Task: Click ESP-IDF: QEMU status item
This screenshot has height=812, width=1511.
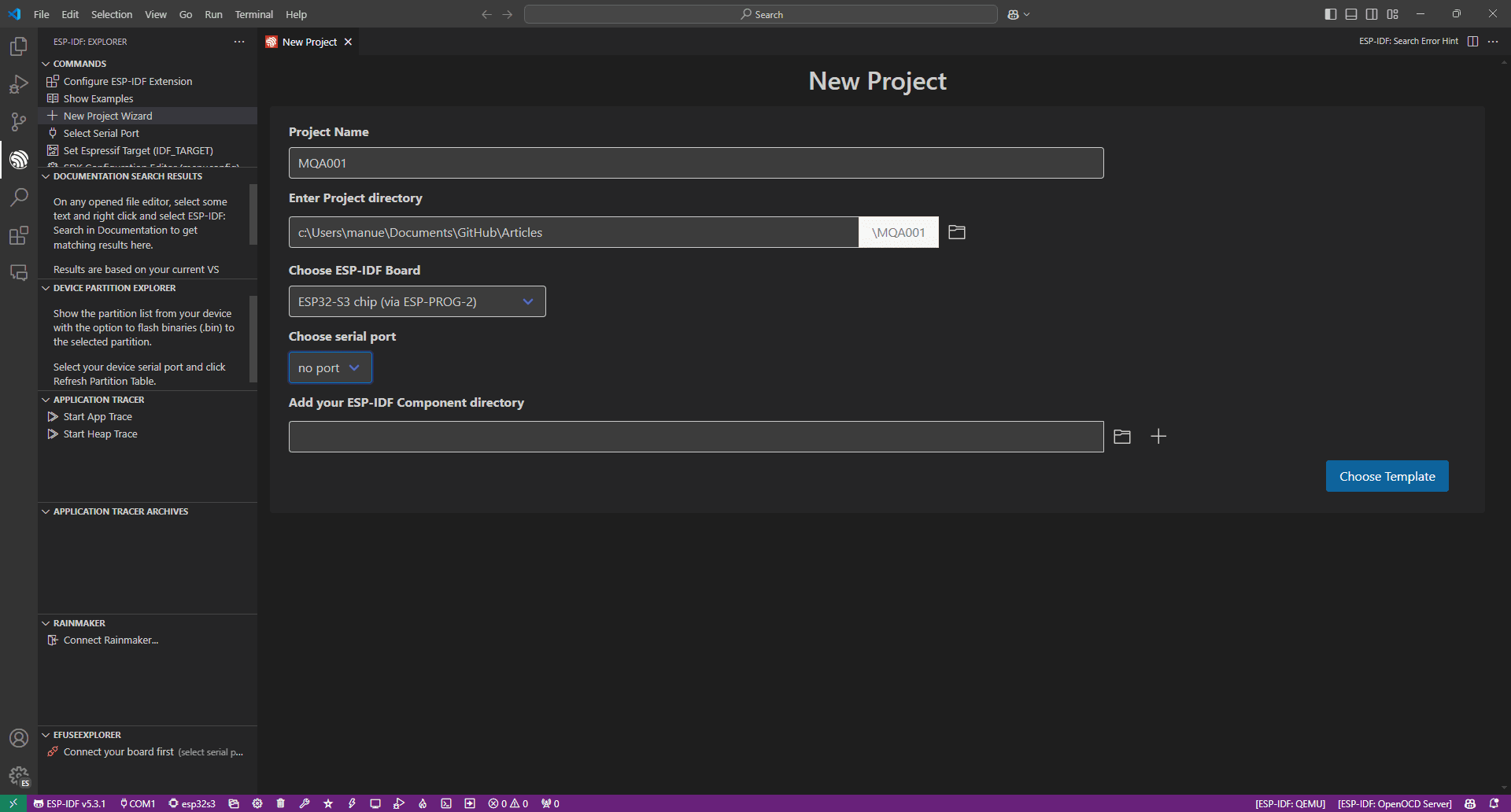Action: pos(1290,803)
